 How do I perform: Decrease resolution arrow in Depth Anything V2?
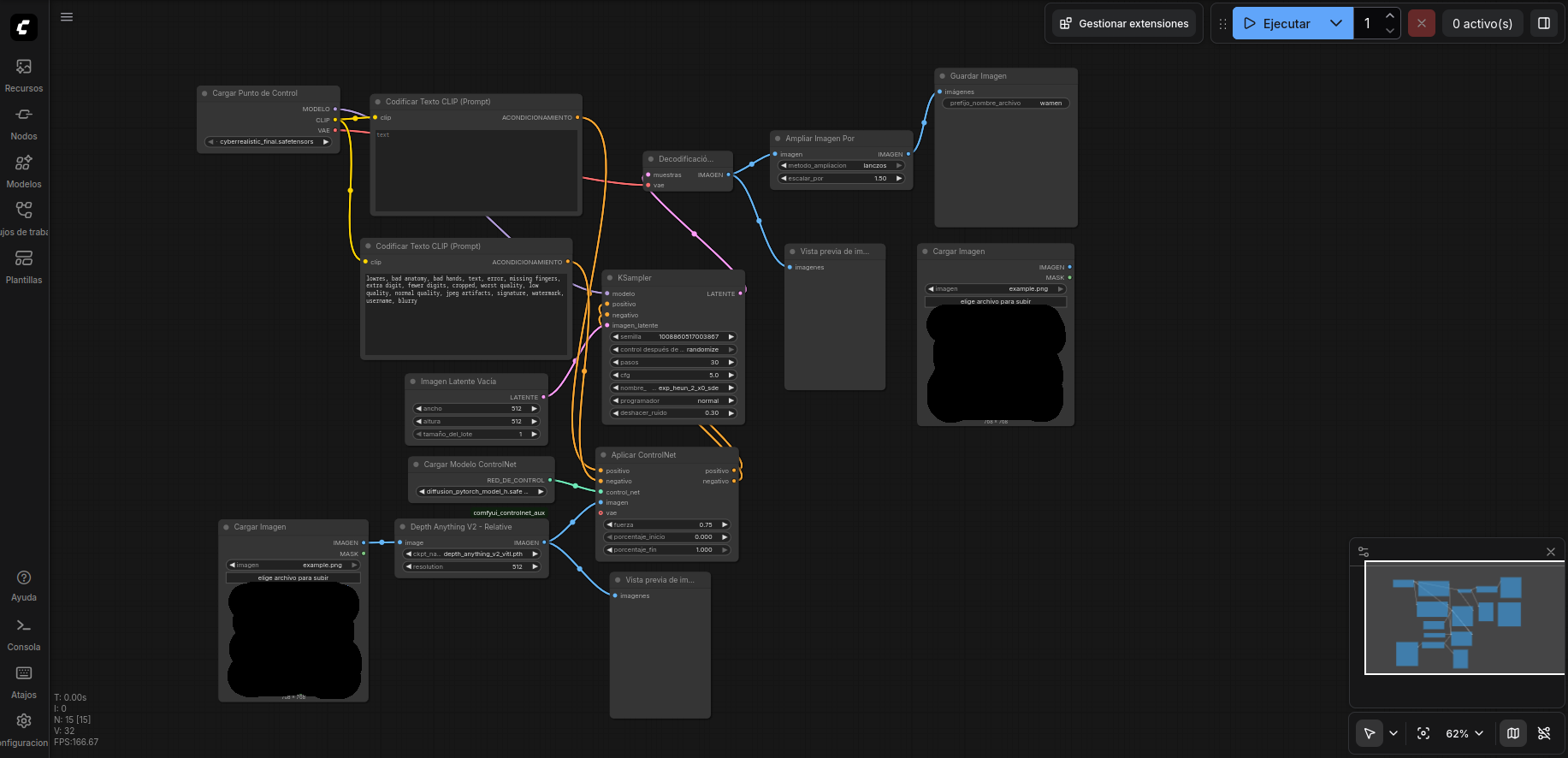[x=409, y=567]
